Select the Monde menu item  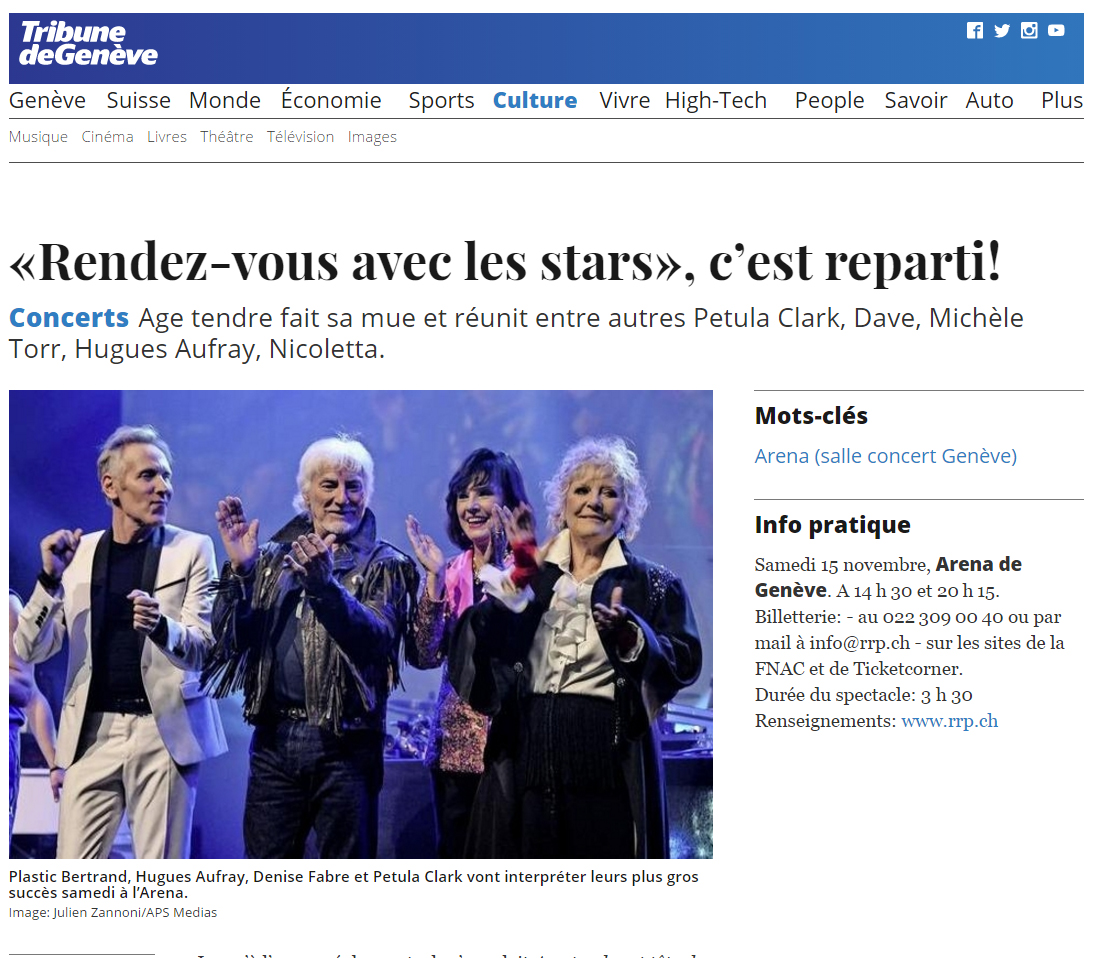pos(225,100)
